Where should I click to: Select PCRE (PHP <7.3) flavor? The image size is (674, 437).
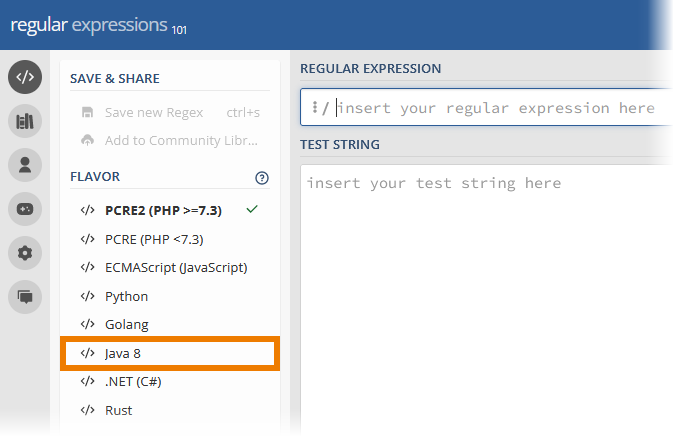(x=155, y=239)
